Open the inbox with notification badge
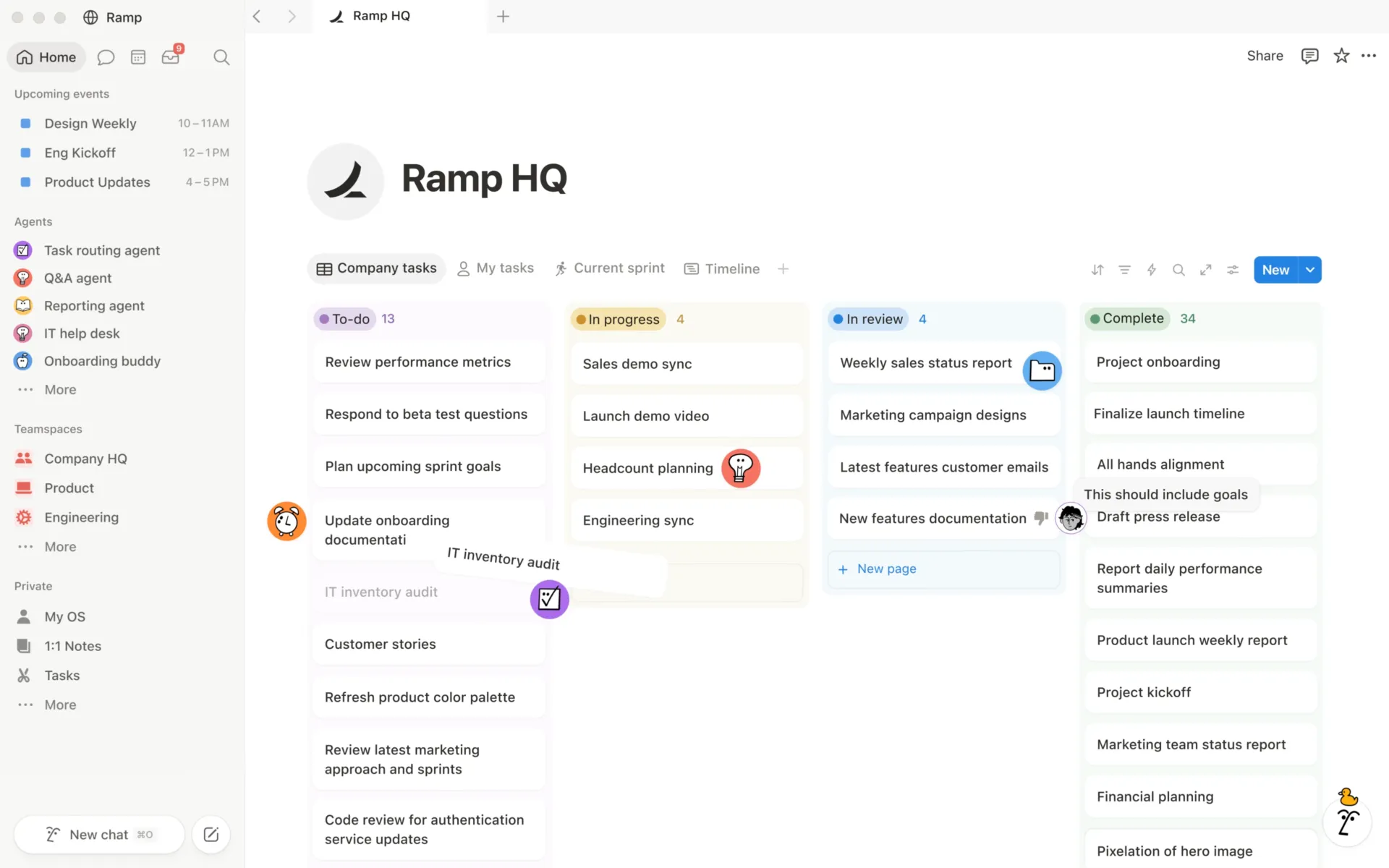Image resolution: width=1389 pixels, height=868 pixels. click(171, 56)
